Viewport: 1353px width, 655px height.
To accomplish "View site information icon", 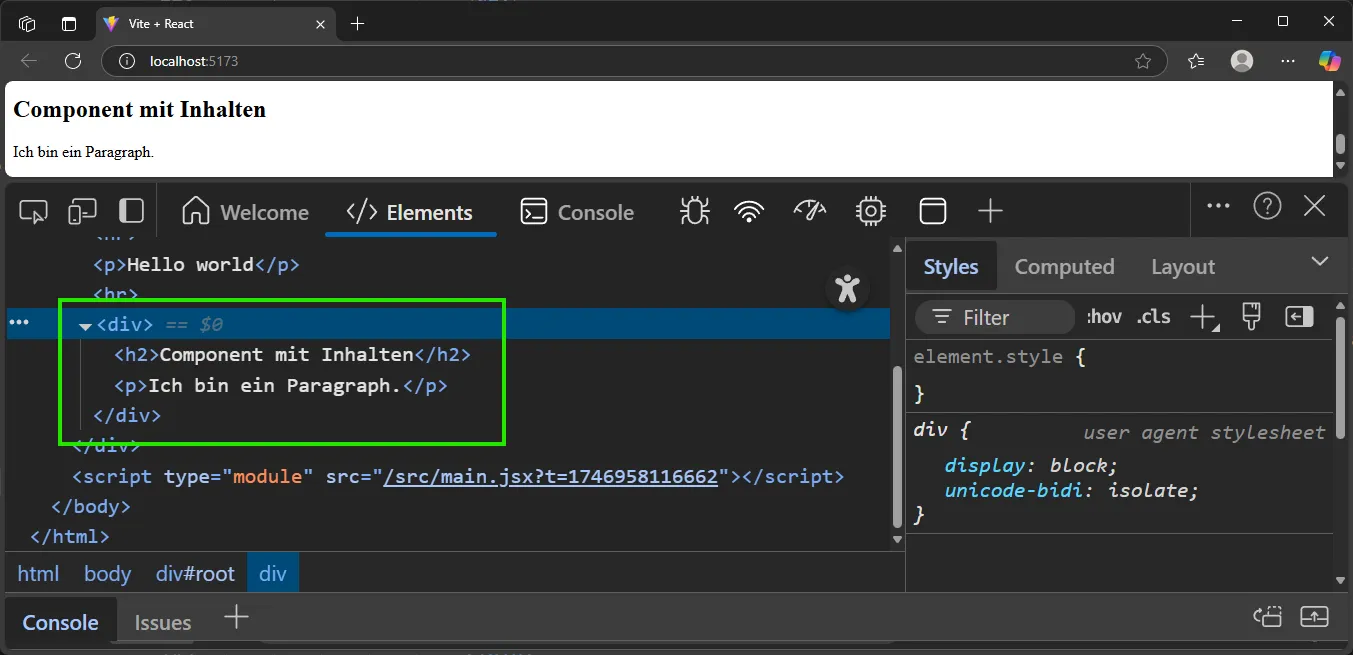I will [126, 61].
